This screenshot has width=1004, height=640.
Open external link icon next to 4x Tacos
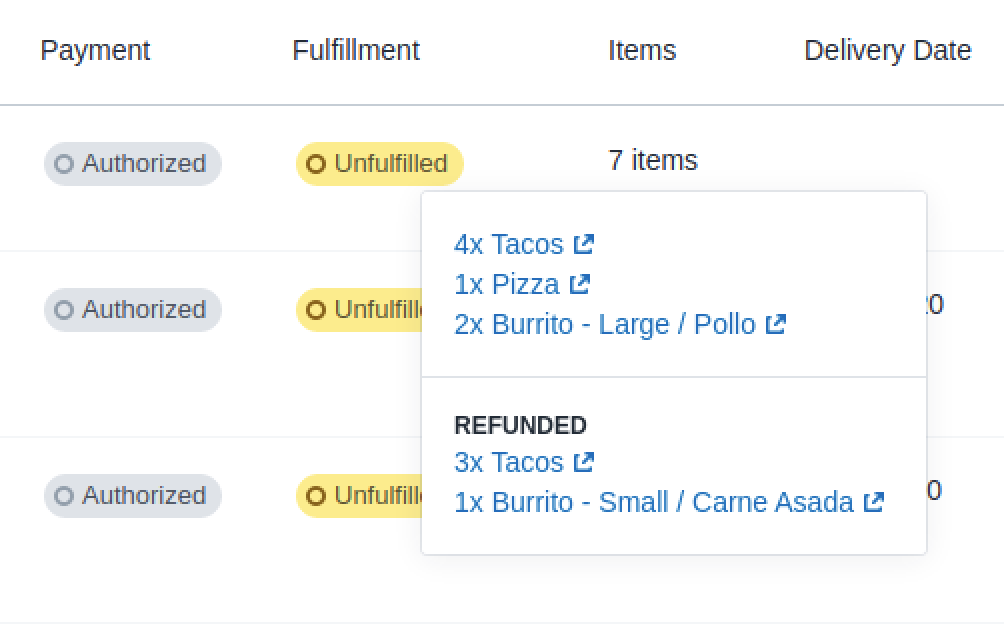click(584, 244)
